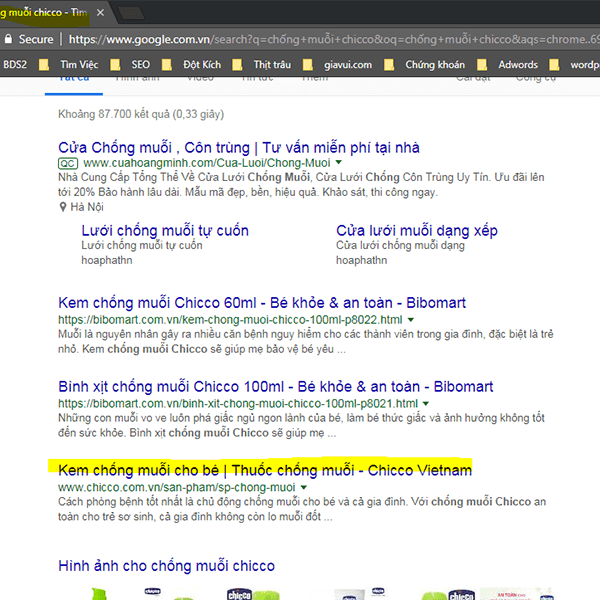This screenshot has height=600, width=600.
Task: Open Bình xịt chống muỗi Chicco 100ml result
Action: pos(276,387)
